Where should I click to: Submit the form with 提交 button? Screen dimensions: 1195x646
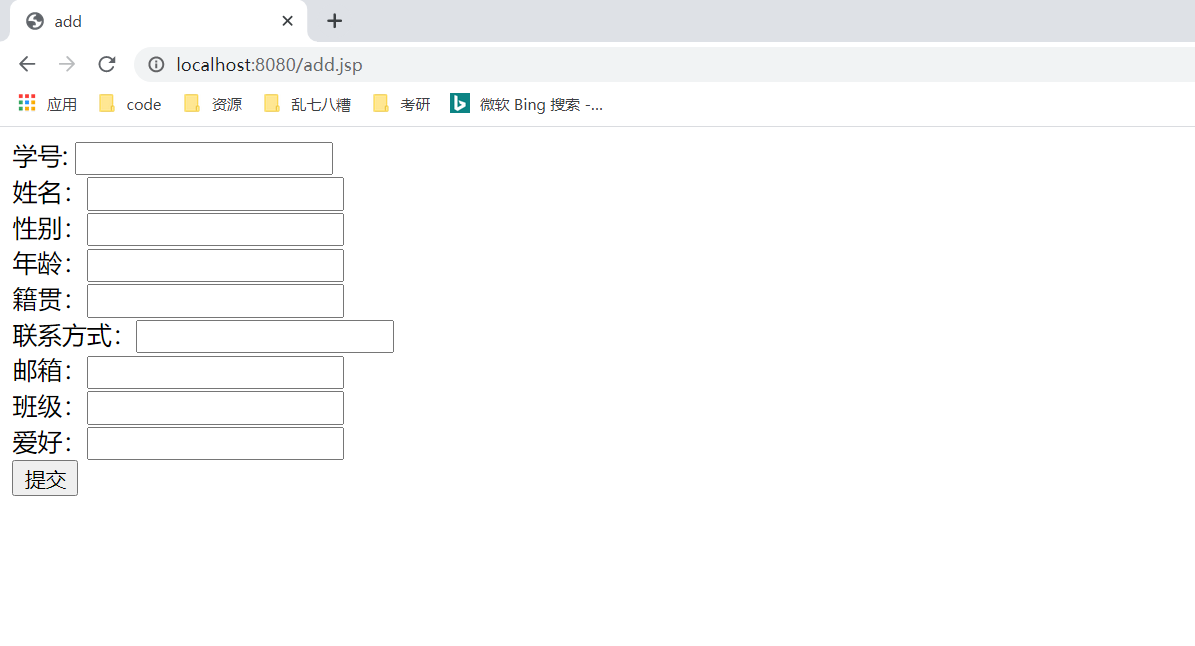coord(45,478)
